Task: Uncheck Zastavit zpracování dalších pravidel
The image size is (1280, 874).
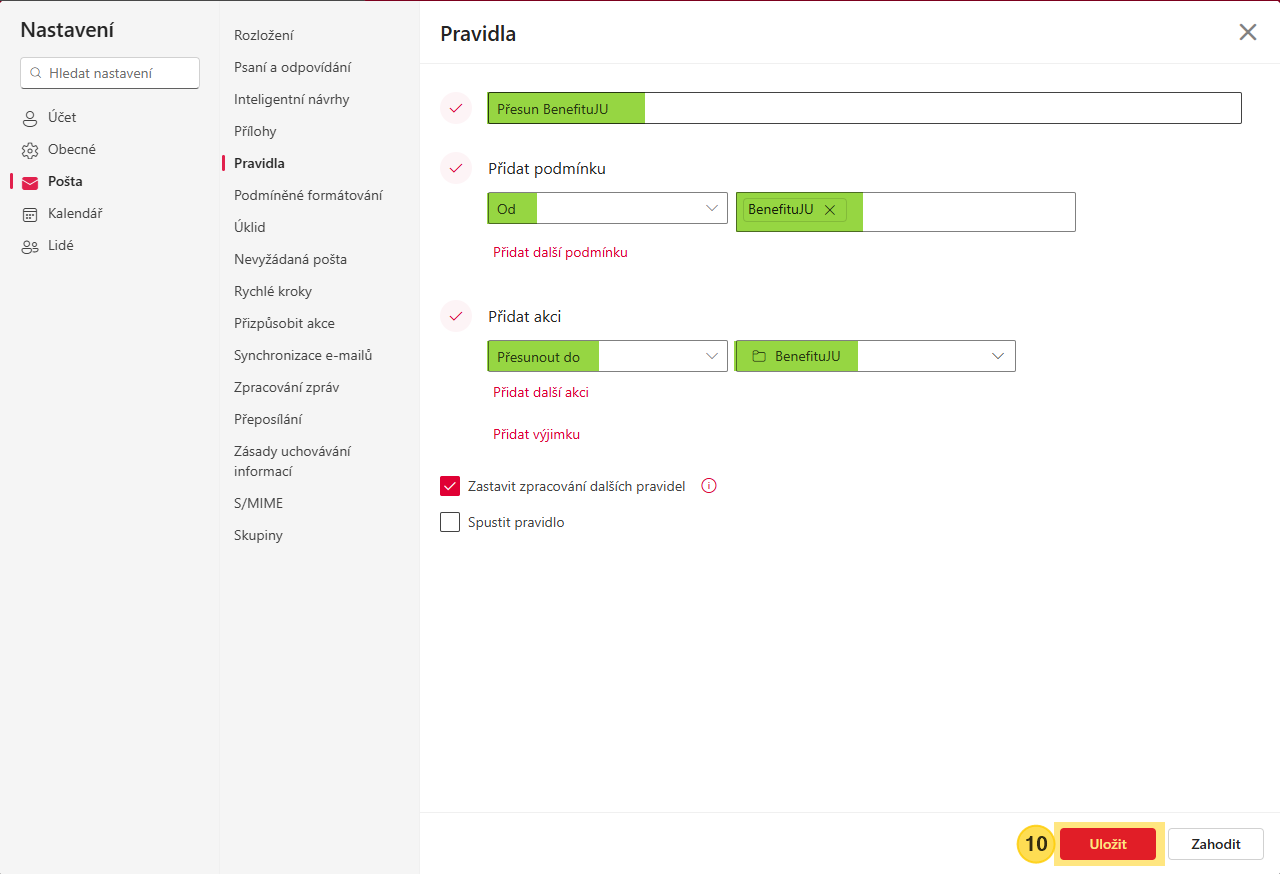Action: [x=450, y=486]
